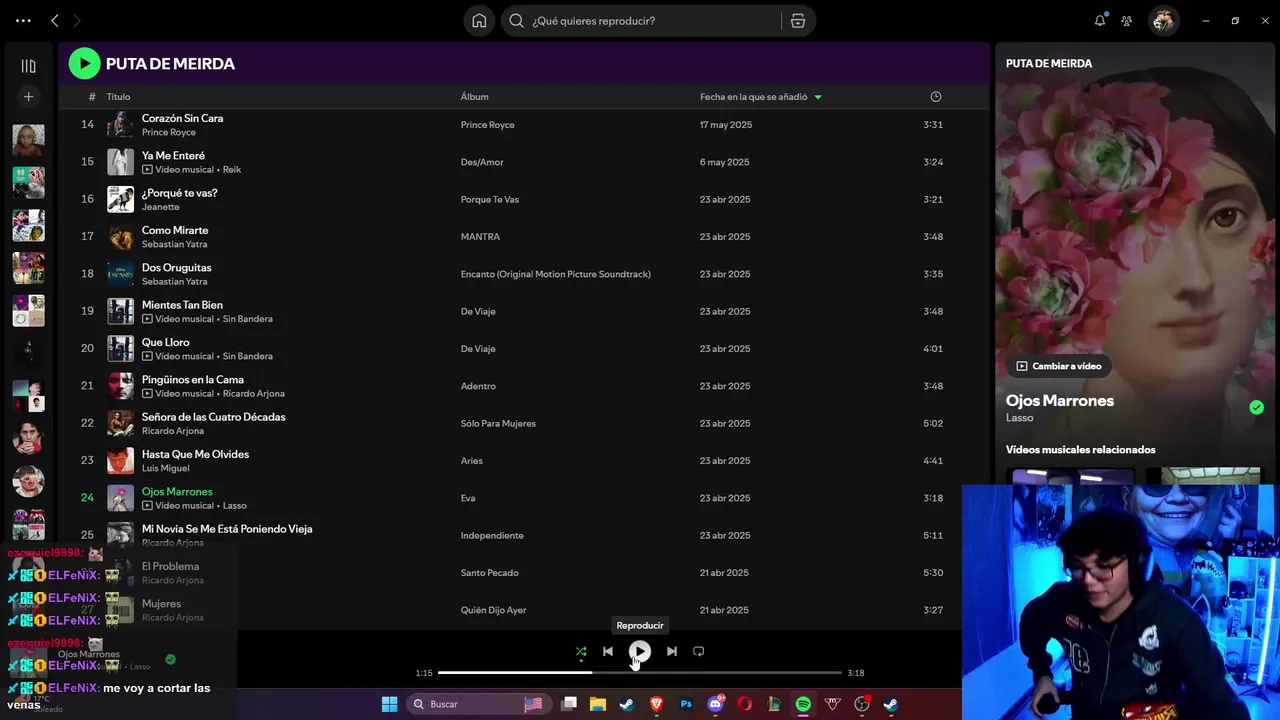Click the green saved checkmark for Ojos Marrones
Image resolution: width=1280 pixels, height=720 pixels.
pos(1256,407)
